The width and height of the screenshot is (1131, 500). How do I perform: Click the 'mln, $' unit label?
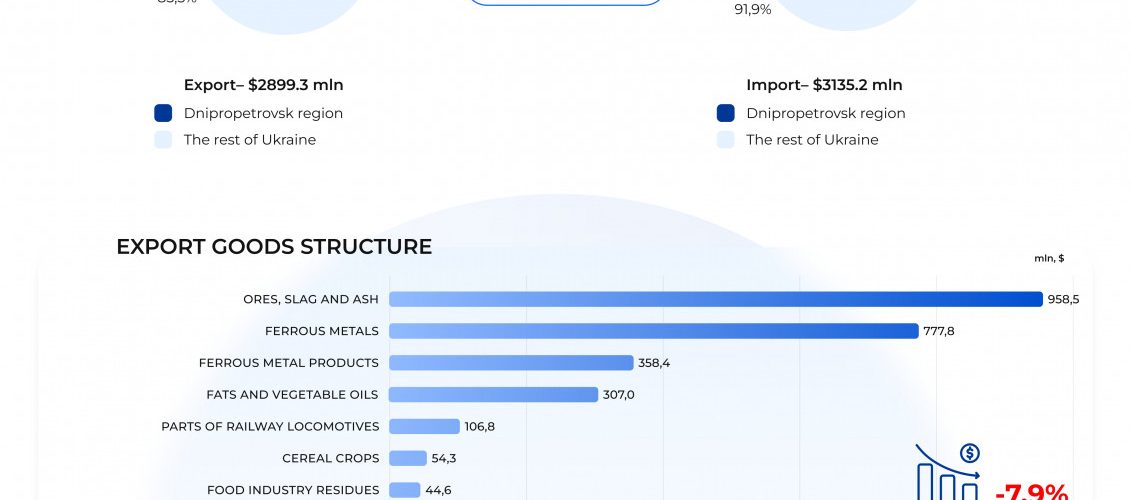pos(1049,258)
